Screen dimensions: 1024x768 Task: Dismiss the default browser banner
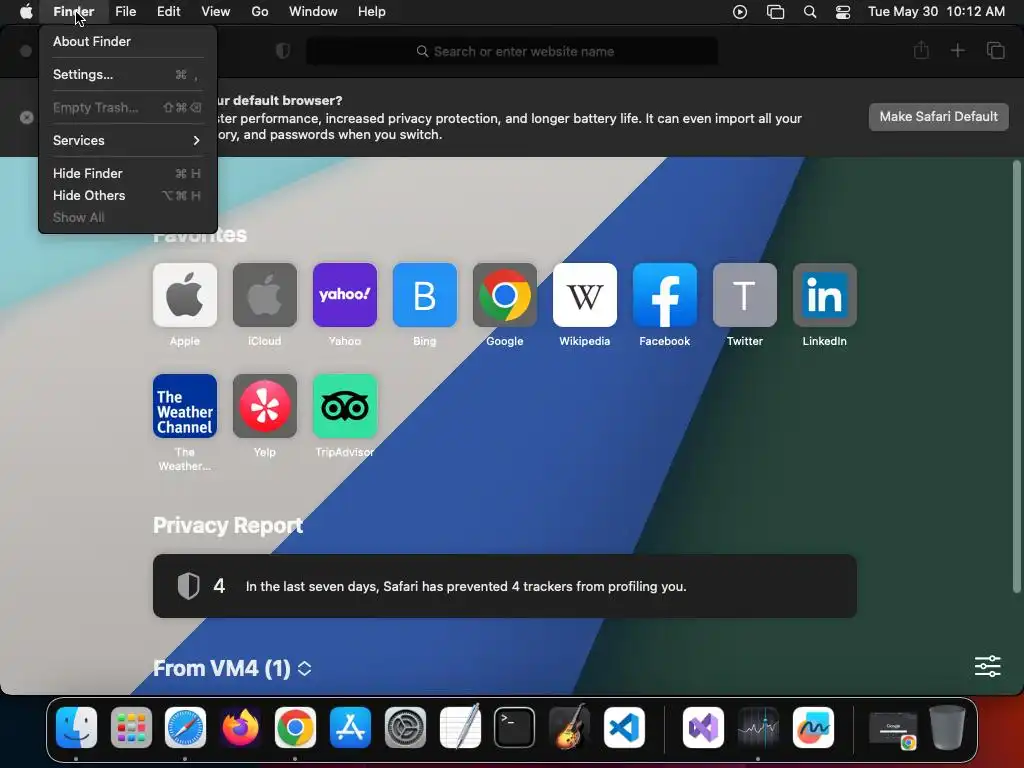[x=26, y=118]
